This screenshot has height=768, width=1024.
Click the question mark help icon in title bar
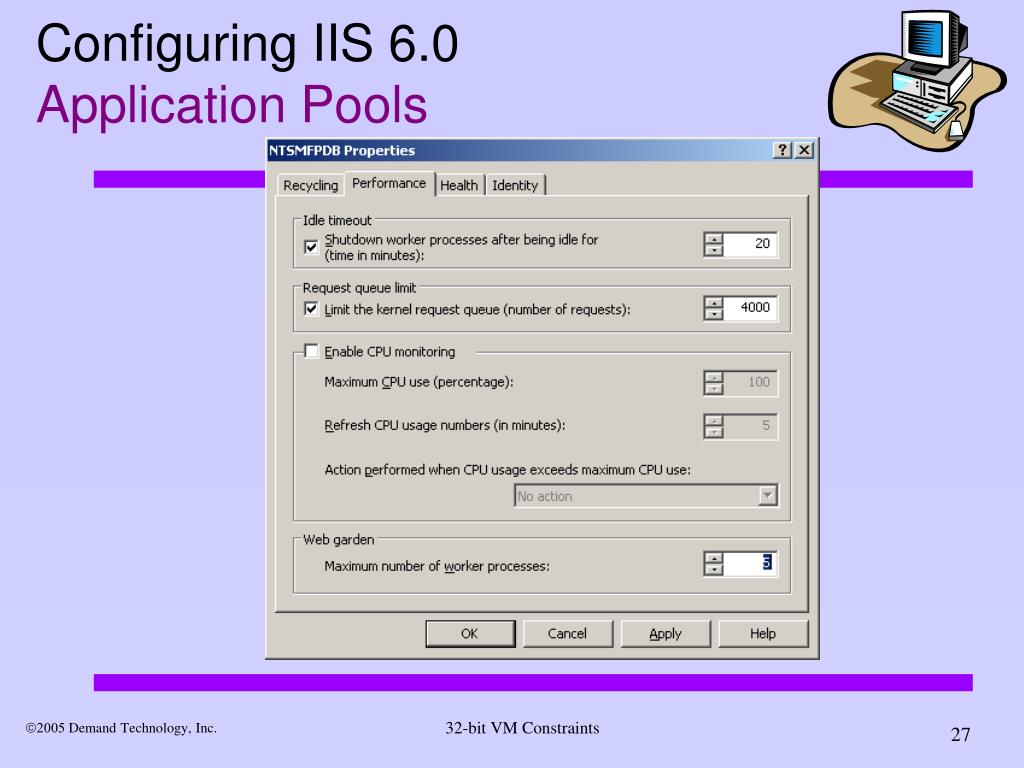tap(782, 150)
